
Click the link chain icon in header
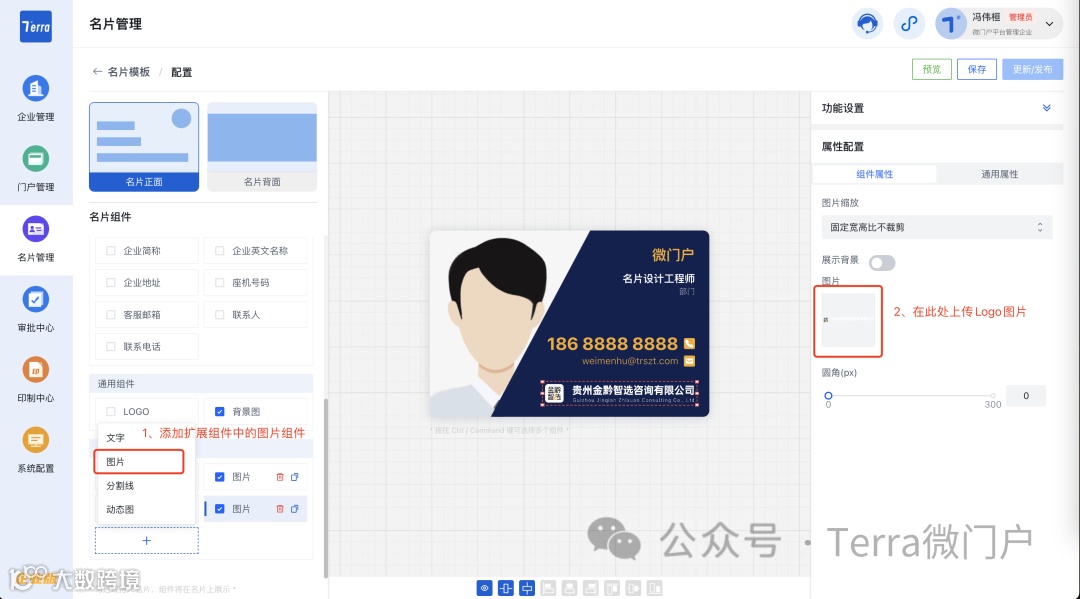(x=909, y=24)
